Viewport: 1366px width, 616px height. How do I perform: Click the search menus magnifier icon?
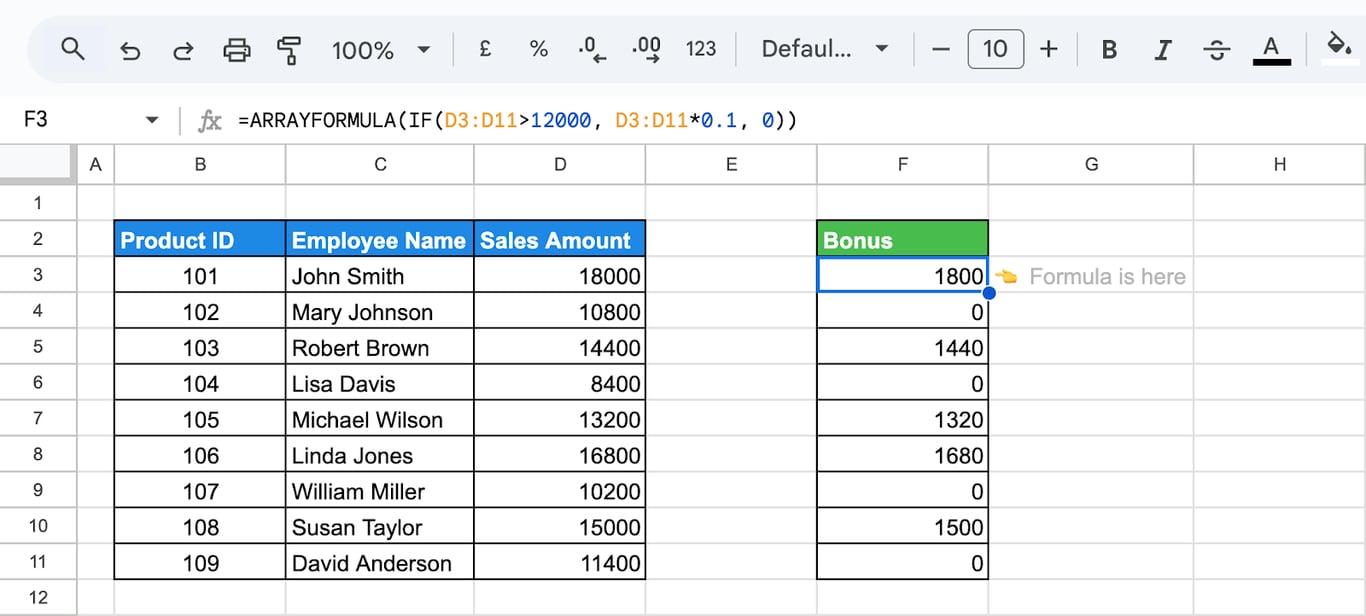(73, 48)
